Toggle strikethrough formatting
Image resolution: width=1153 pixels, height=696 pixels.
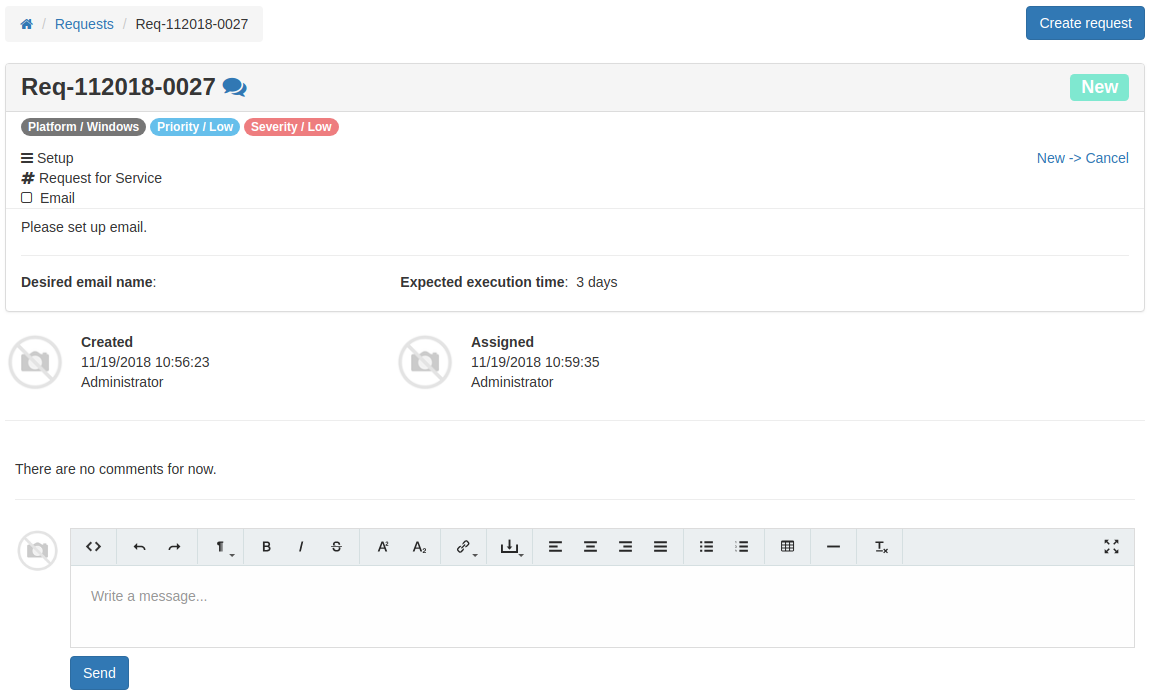point(336,547)
